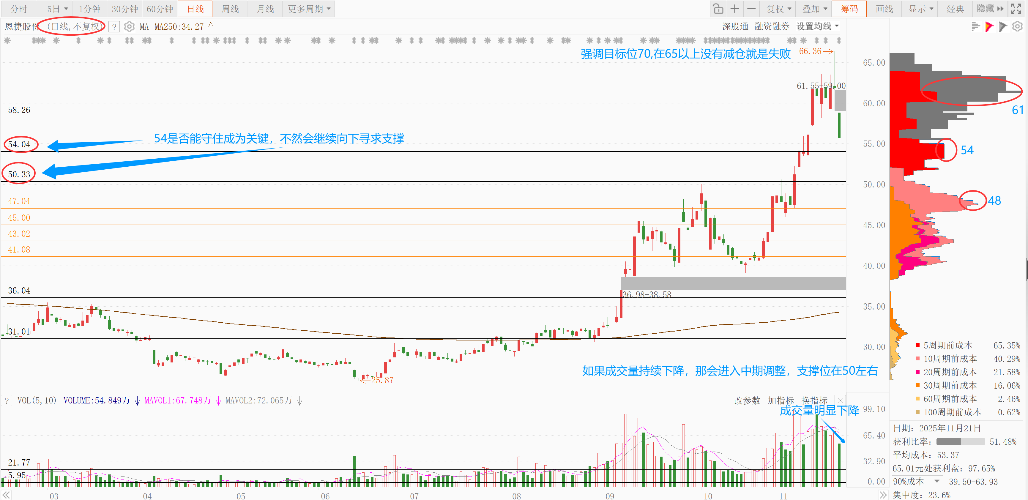Click the MAVOL1 value label

(176, 399)
